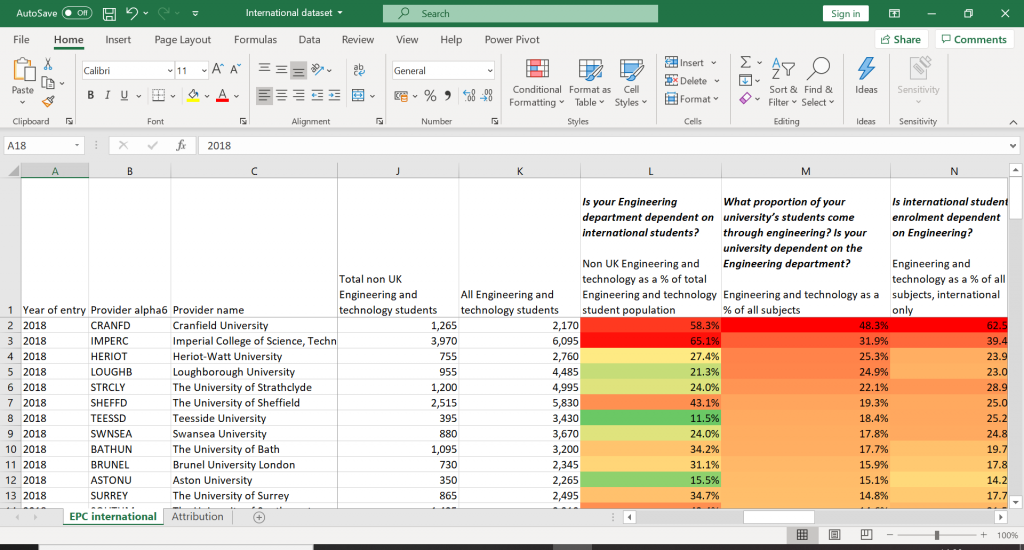Toggle the AutoSave switch
The image size is (1024, 550).
77,13
